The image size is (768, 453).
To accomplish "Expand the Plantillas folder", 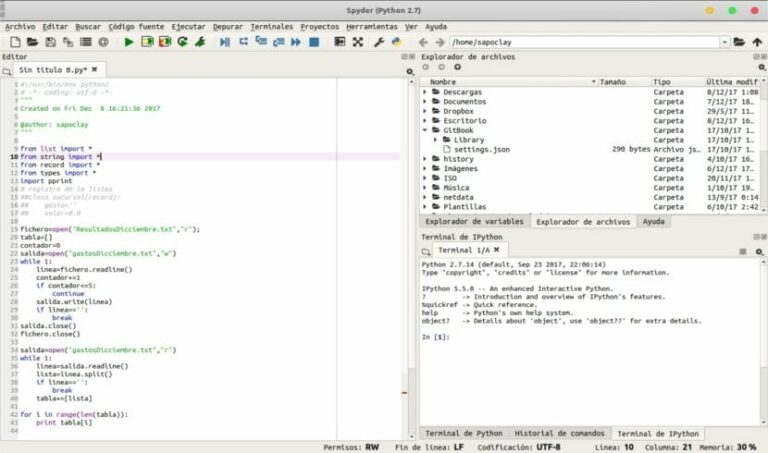I will click(425, 207).
